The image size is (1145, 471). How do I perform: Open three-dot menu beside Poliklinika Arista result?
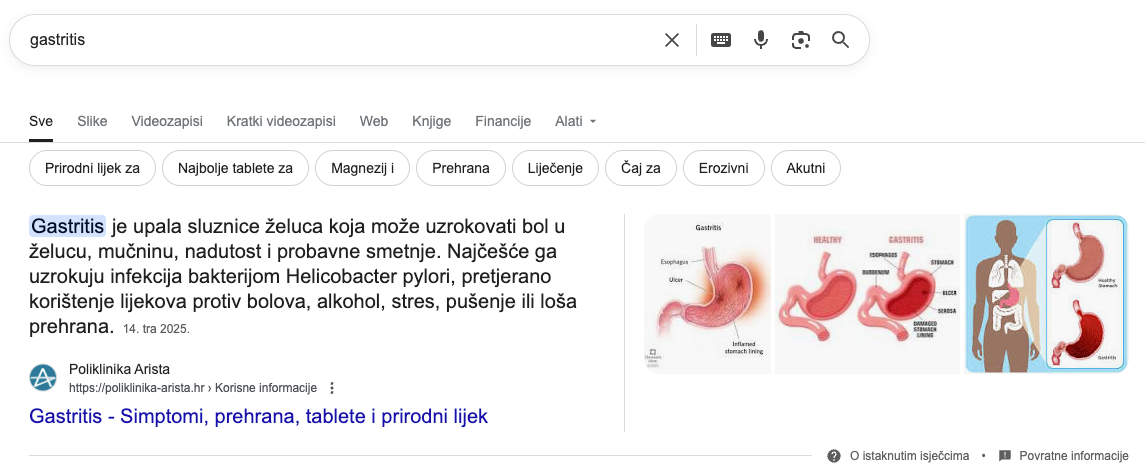(333, 388)
